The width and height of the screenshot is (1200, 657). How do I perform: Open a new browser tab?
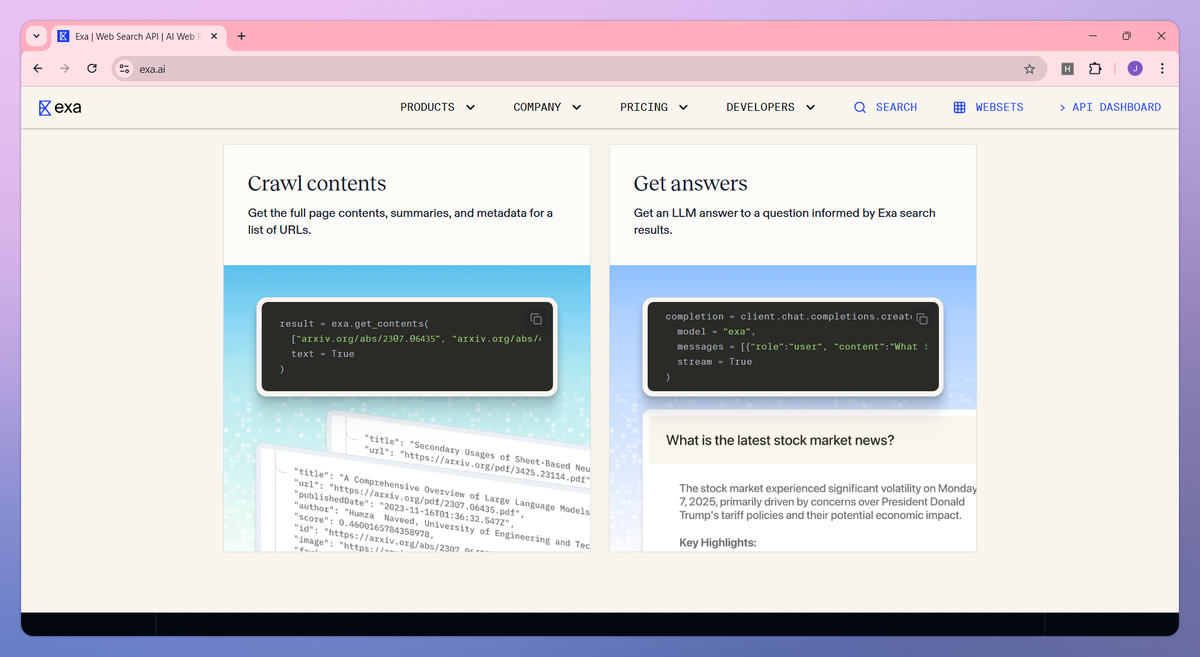pyautogui.click(x=241, y=36)
